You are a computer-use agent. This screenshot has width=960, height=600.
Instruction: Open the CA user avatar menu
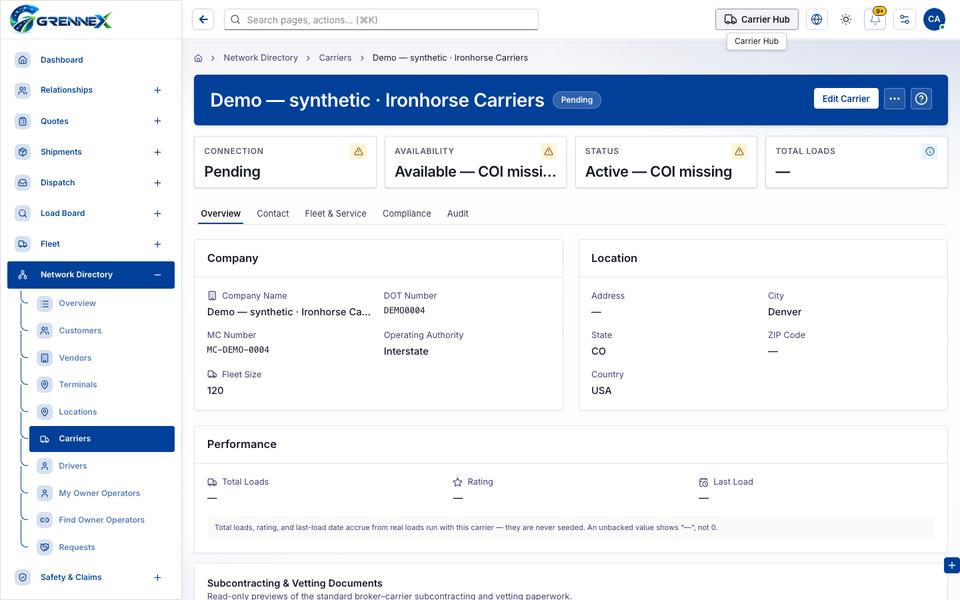tap(934, 20)
